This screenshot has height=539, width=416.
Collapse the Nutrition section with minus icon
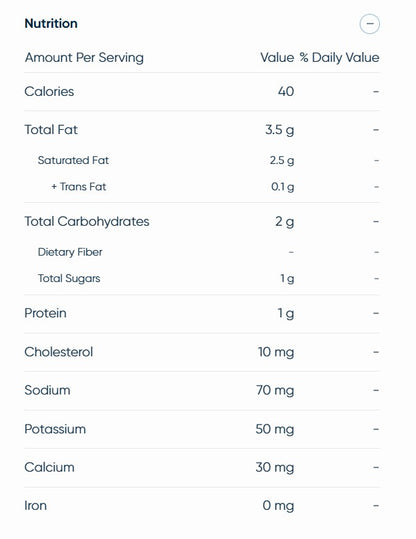370,24
